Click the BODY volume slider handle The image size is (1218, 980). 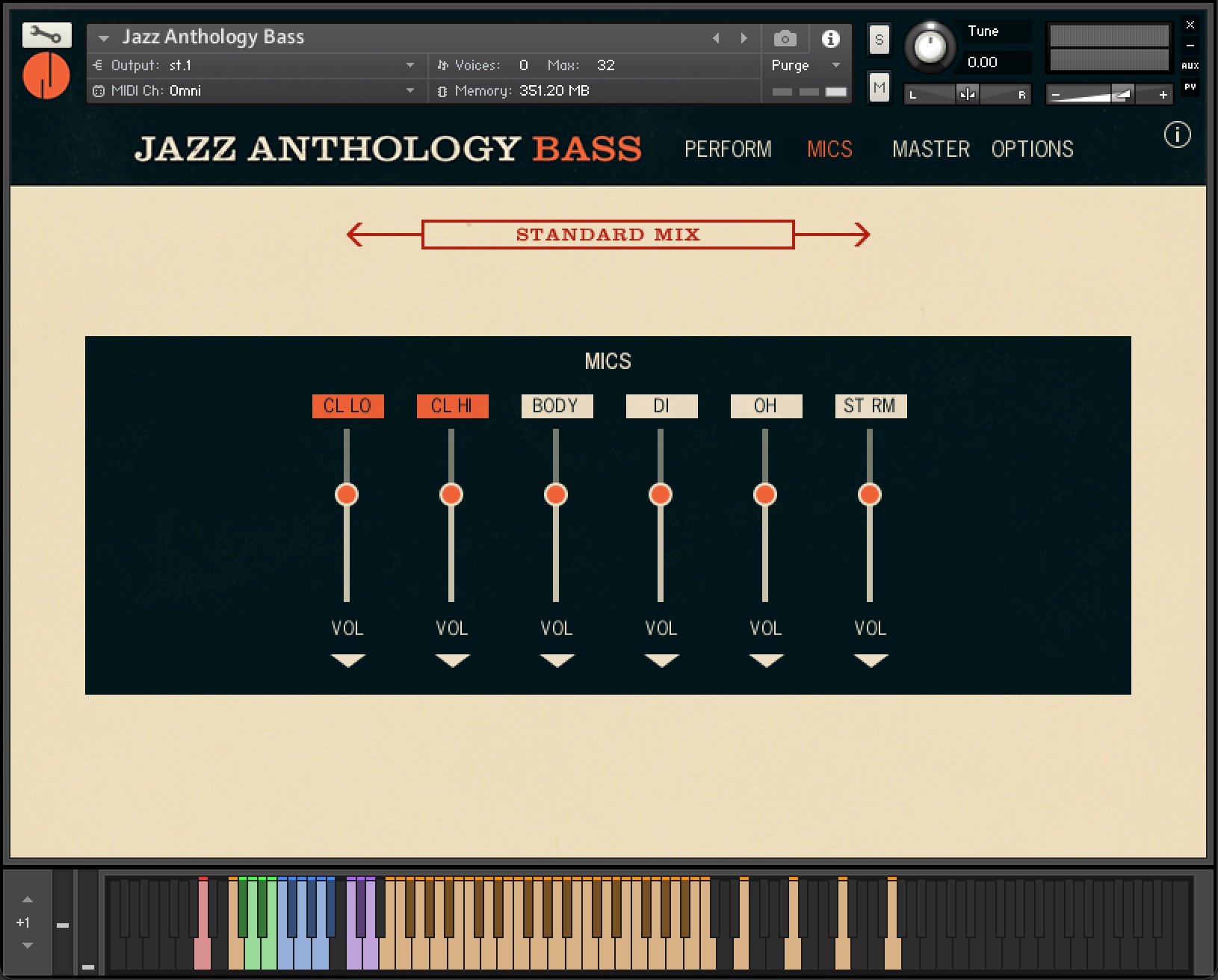[x=556, y=494]
